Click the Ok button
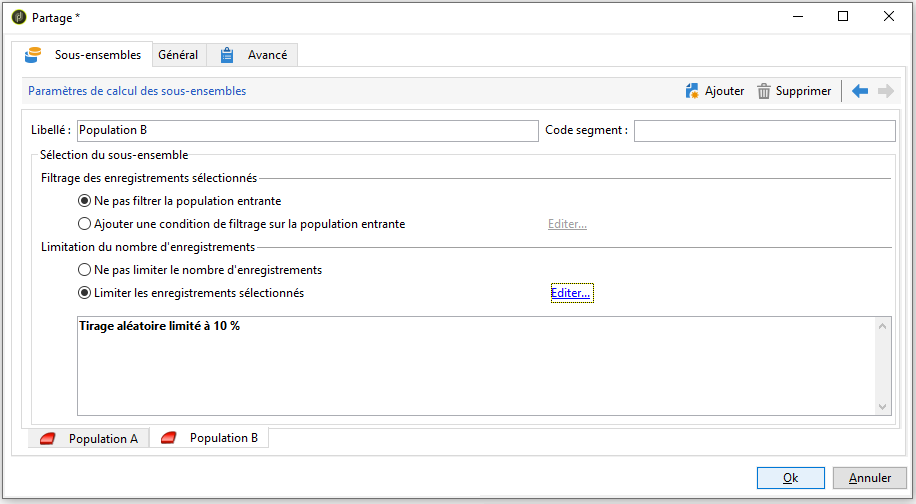 (x=790, y=478)
